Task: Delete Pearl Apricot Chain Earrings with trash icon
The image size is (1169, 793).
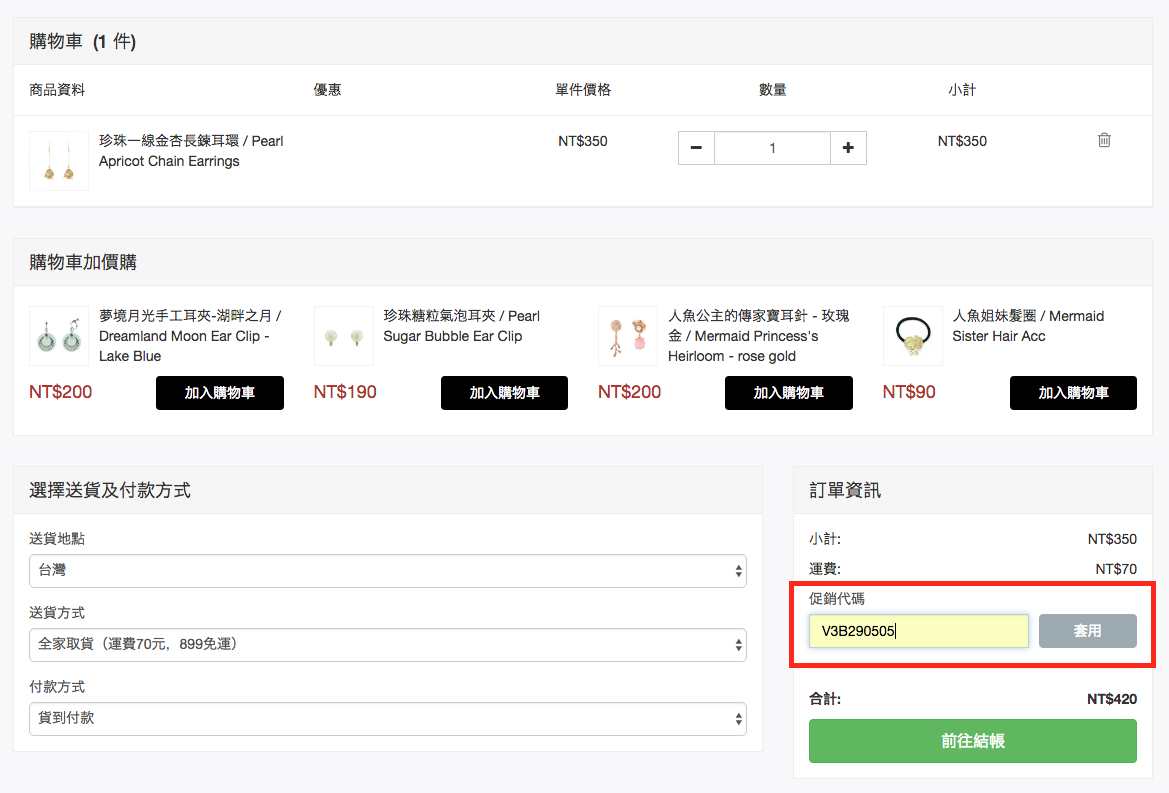Action: (x=1104, y=140)
